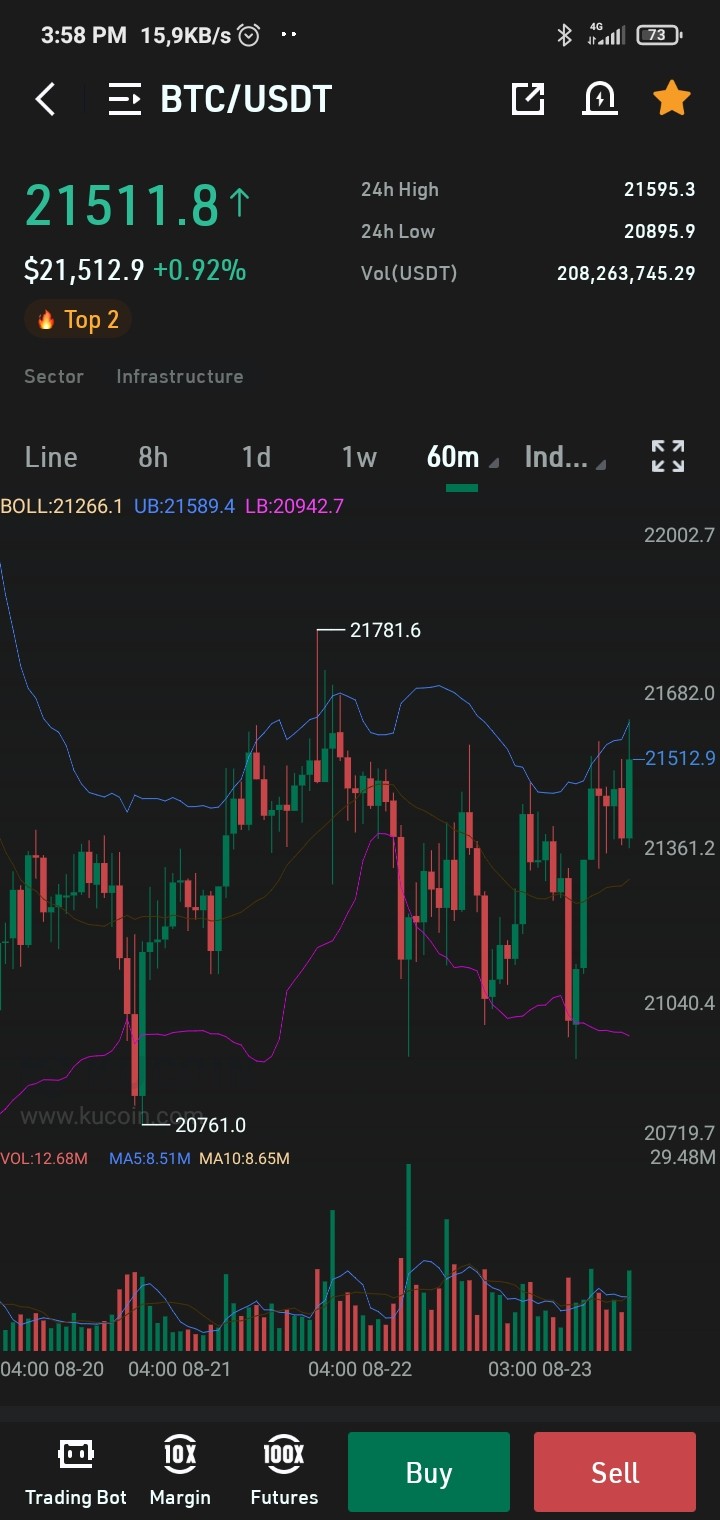Select the 1d timeframe tab
Viewport: 720px width, 1520px height.
pos(256,457)
